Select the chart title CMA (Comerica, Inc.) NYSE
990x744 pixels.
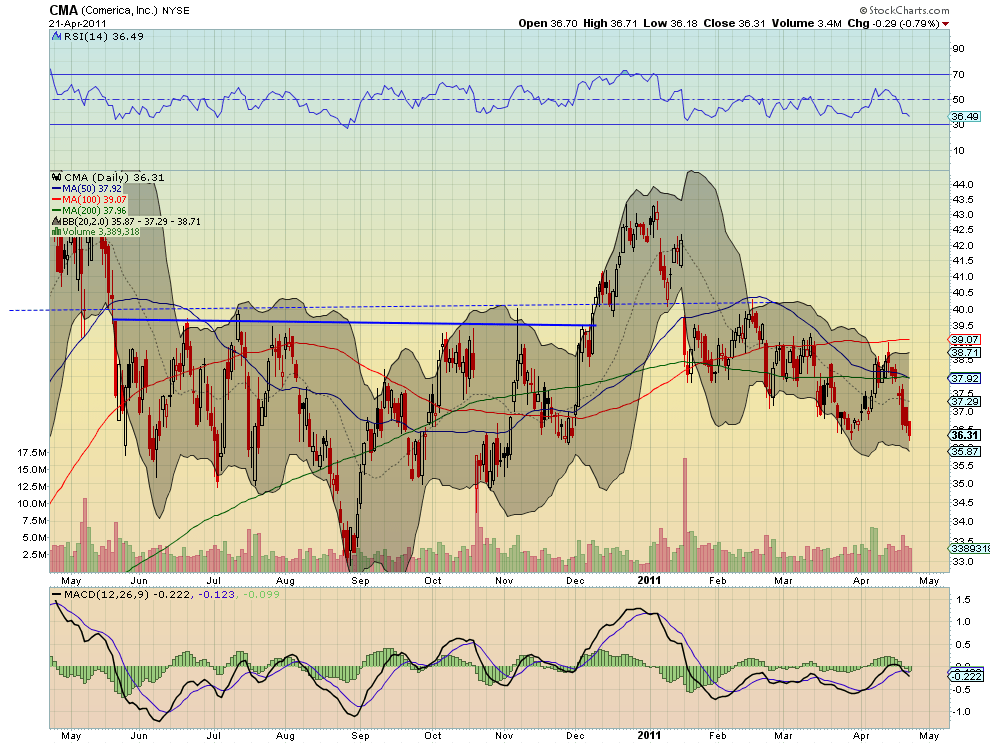[119, 10]
